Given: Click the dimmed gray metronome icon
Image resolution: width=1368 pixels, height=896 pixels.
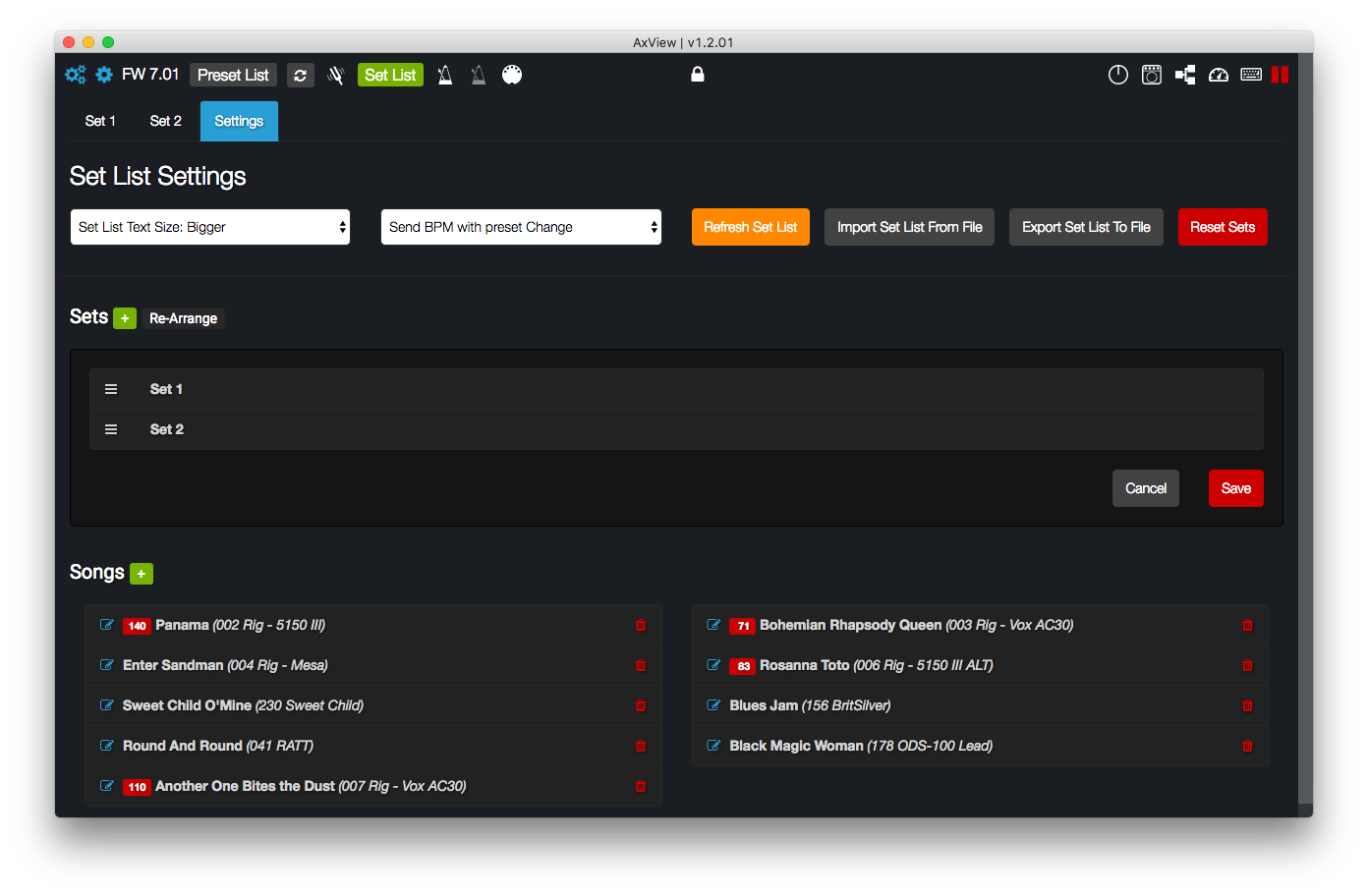Looking at the screenshot, I should [479, 75].
